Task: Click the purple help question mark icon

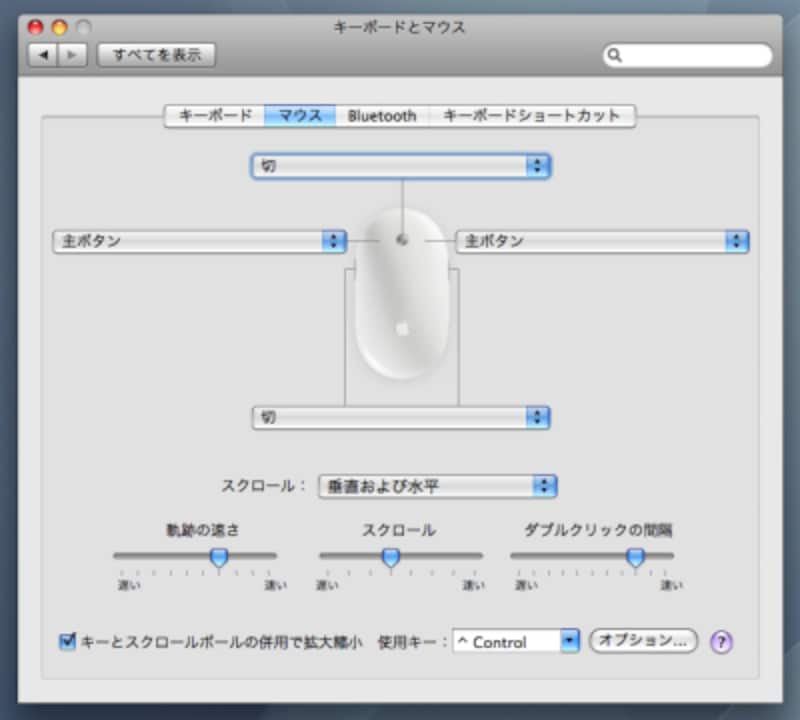Action: coord(721,642)
